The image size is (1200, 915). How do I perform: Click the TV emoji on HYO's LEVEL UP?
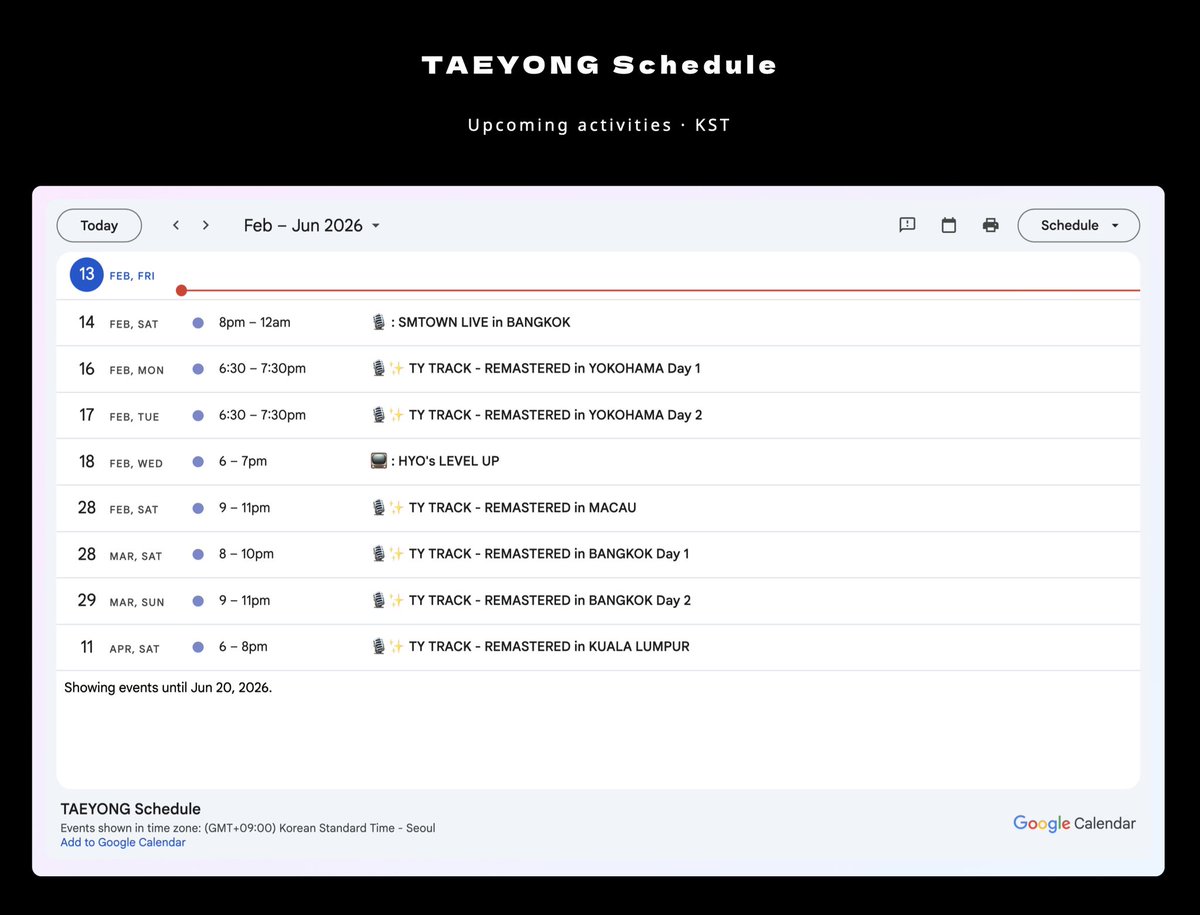click(x=379, y=461)
